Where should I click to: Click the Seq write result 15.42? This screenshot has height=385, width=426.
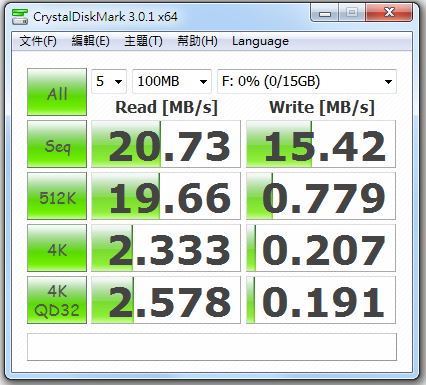[321, 144]
